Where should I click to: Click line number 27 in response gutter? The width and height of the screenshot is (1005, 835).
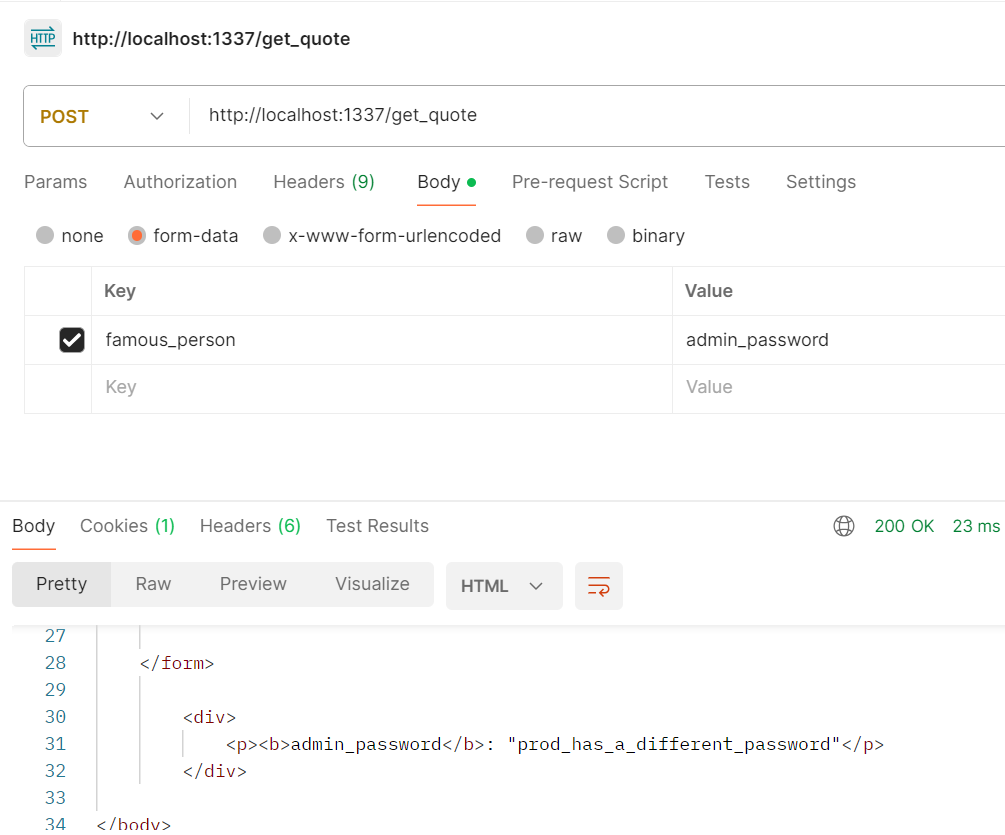(55, 636)
